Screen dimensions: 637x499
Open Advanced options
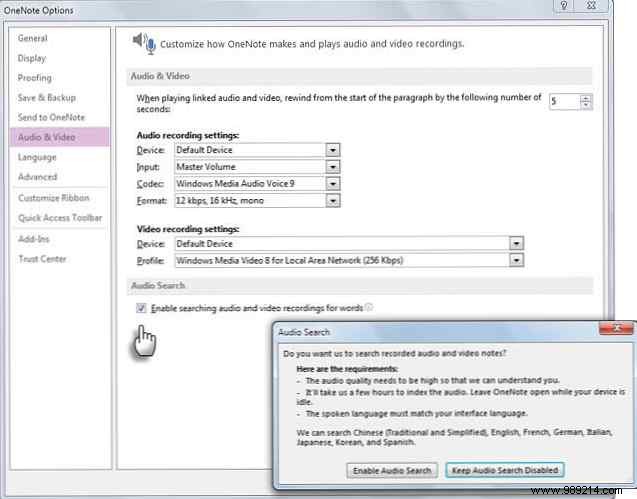[37, 177]
